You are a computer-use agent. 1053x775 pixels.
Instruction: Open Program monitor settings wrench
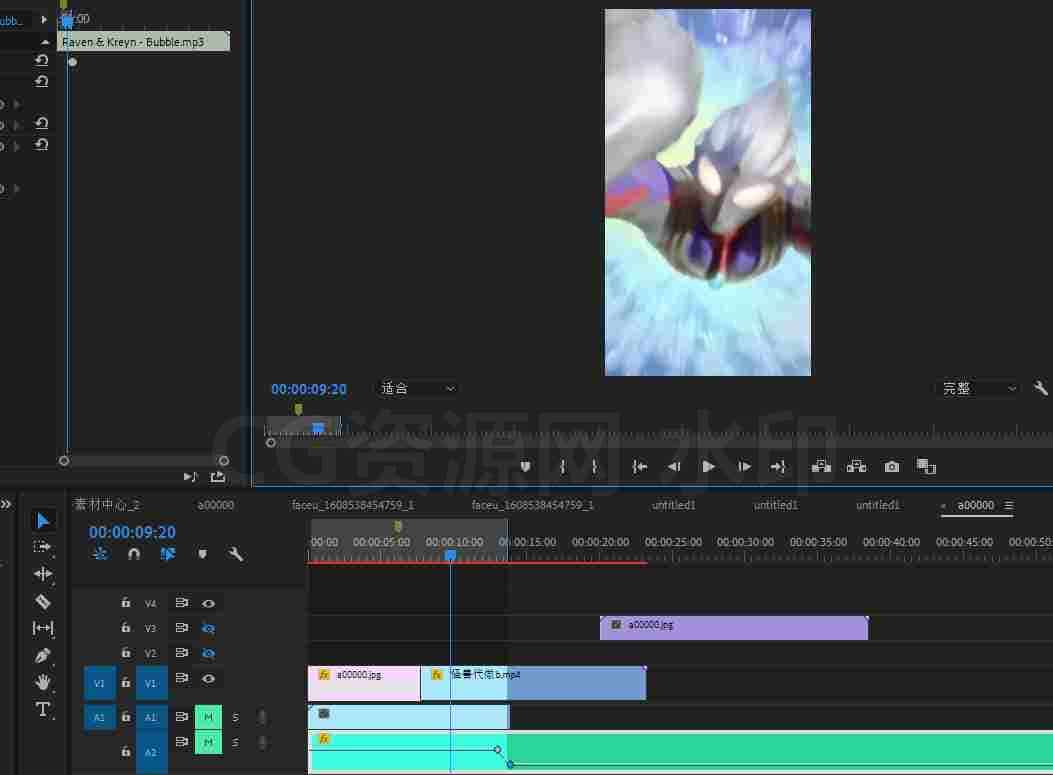(x=1041, y=388)
